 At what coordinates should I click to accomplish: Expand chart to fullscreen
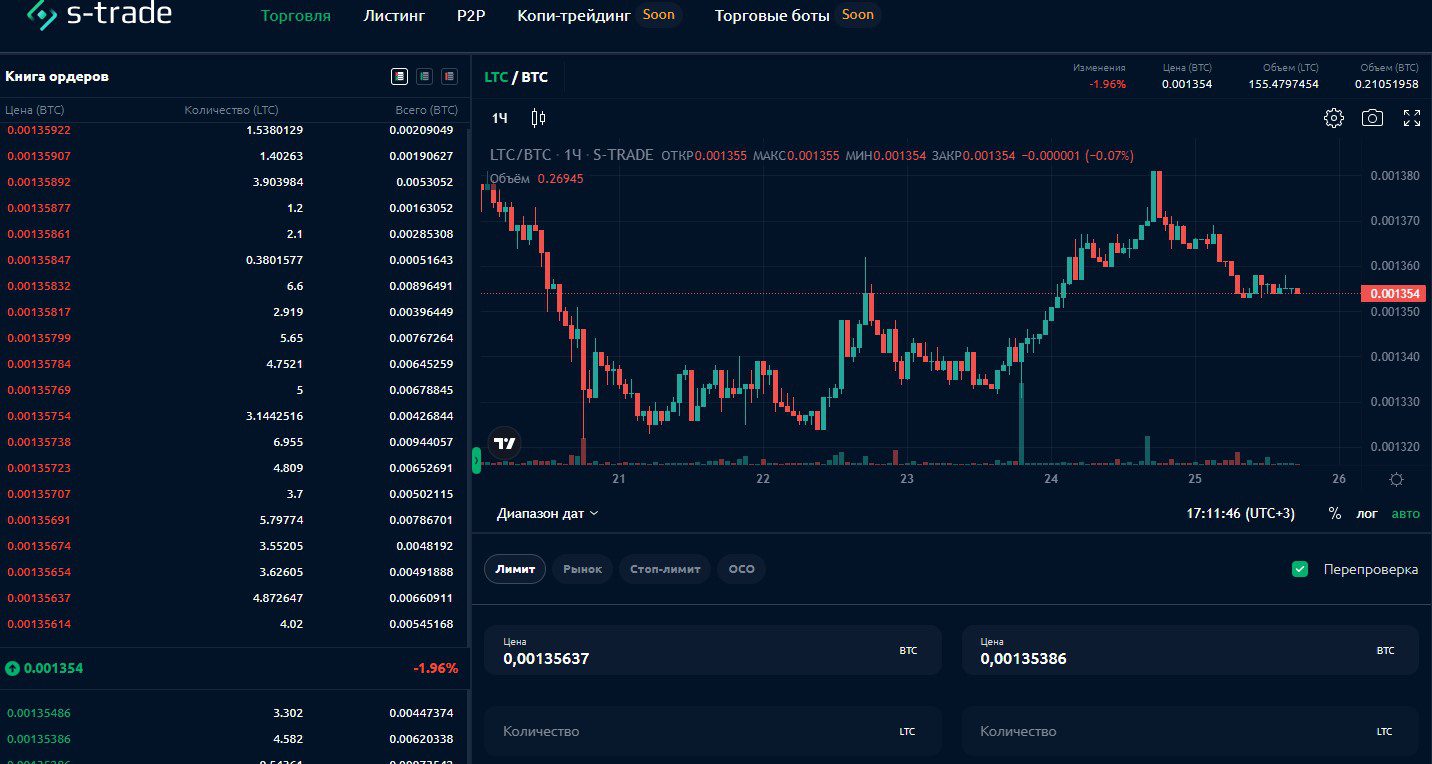1412,118
